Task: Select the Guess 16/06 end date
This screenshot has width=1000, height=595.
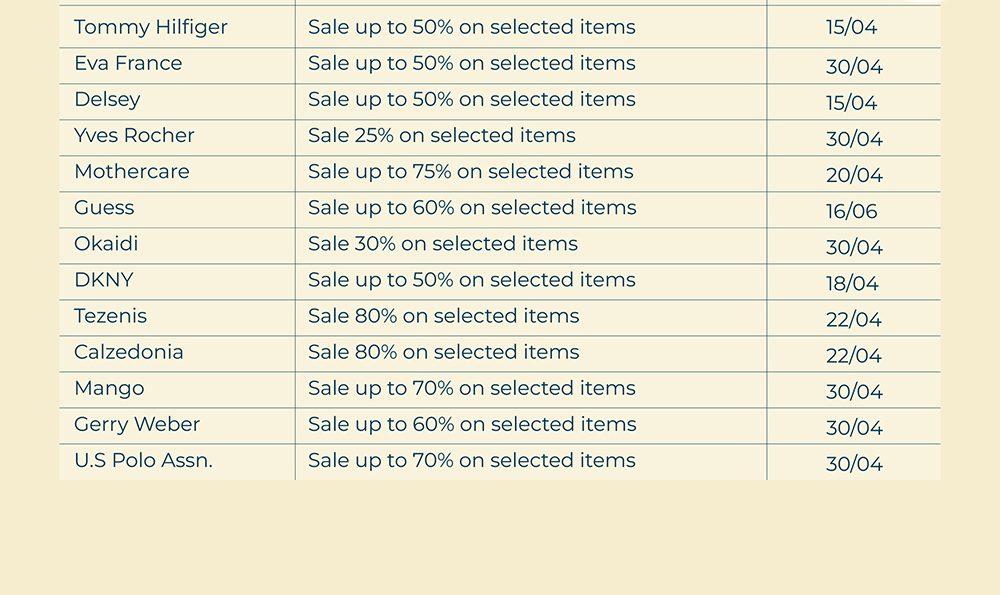Action: pyautogui.click(x=852, y=211)
